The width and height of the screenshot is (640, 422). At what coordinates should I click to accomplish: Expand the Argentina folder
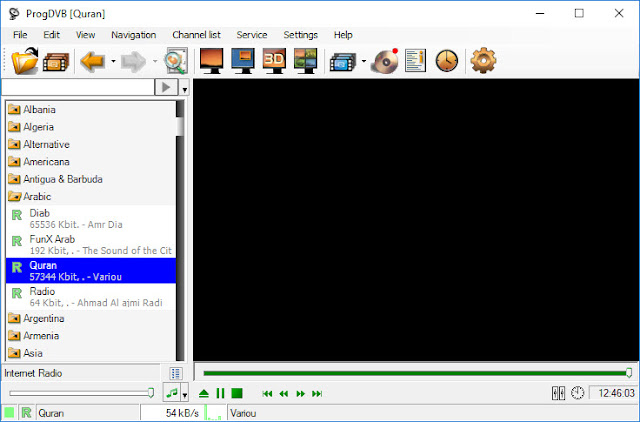tap(14, 318)
